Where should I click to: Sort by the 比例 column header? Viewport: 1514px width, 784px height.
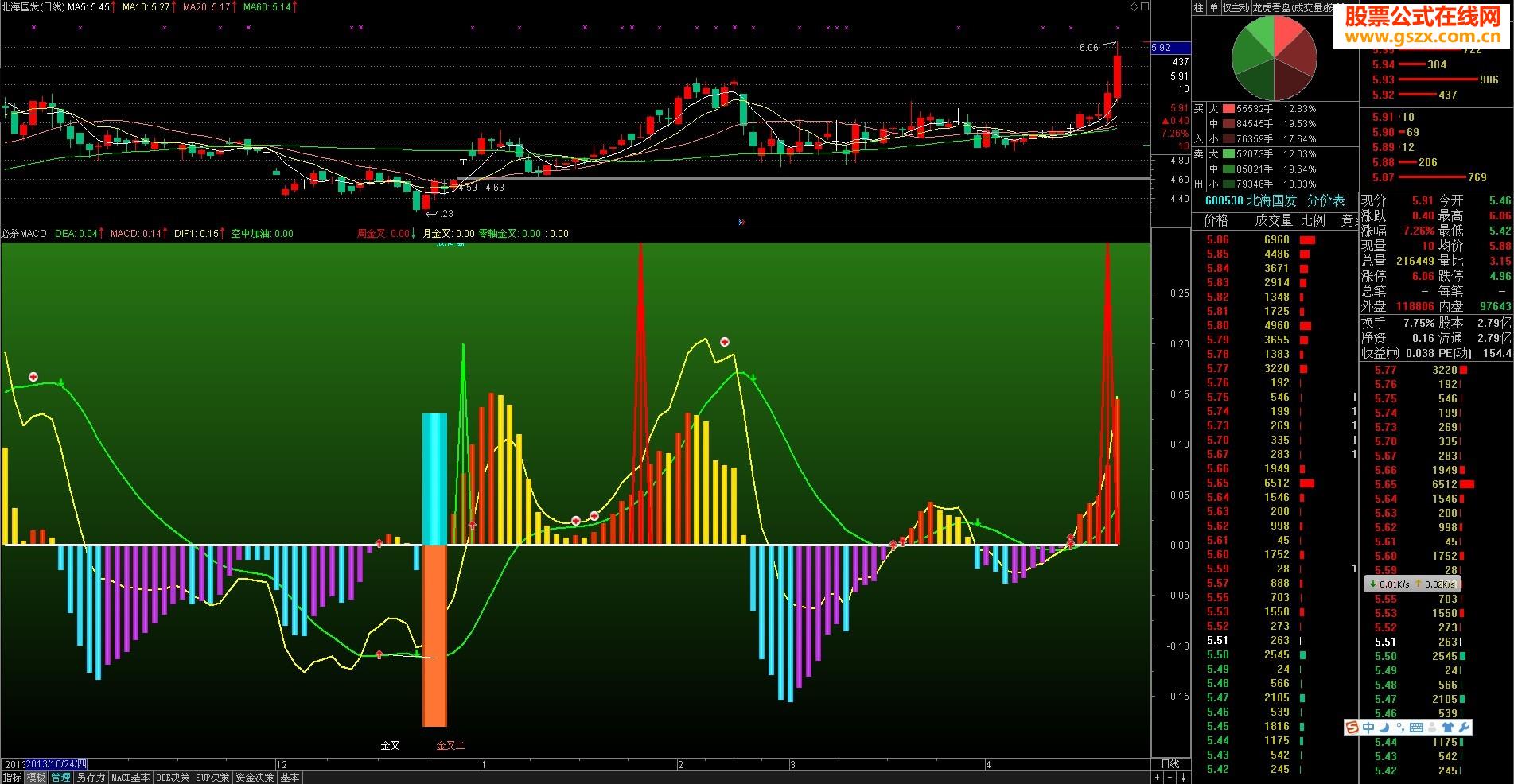1313,220
